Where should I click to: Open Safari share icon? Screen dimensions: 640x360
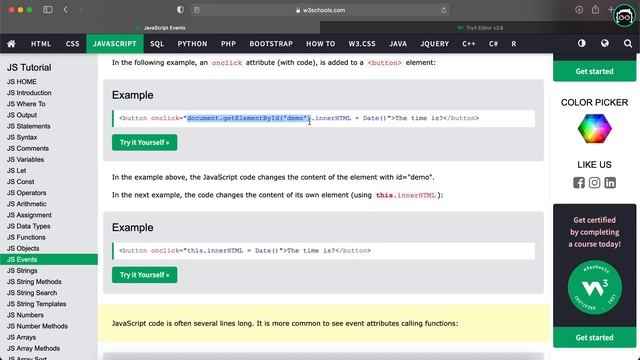596,9
